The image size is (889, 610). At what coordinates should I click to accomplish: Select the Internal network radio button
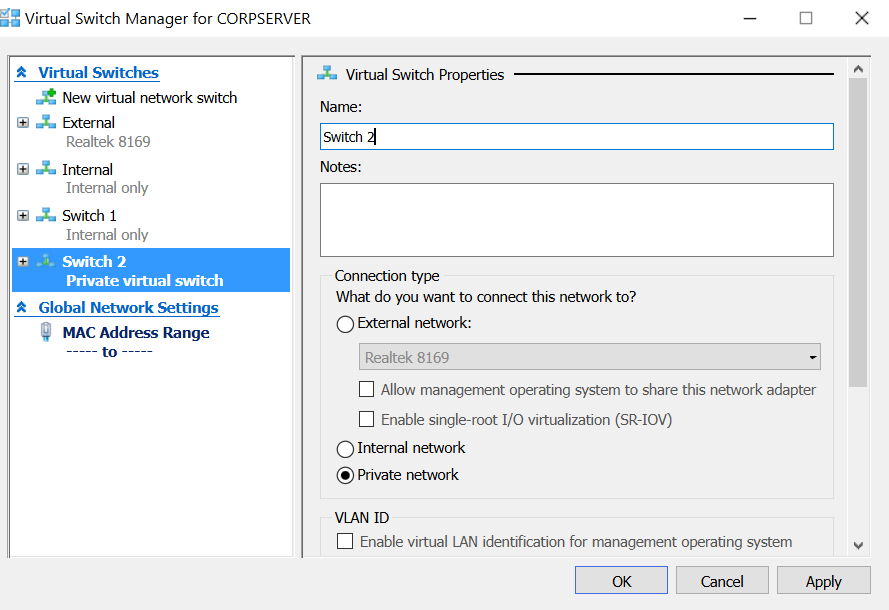coord(345,449)
